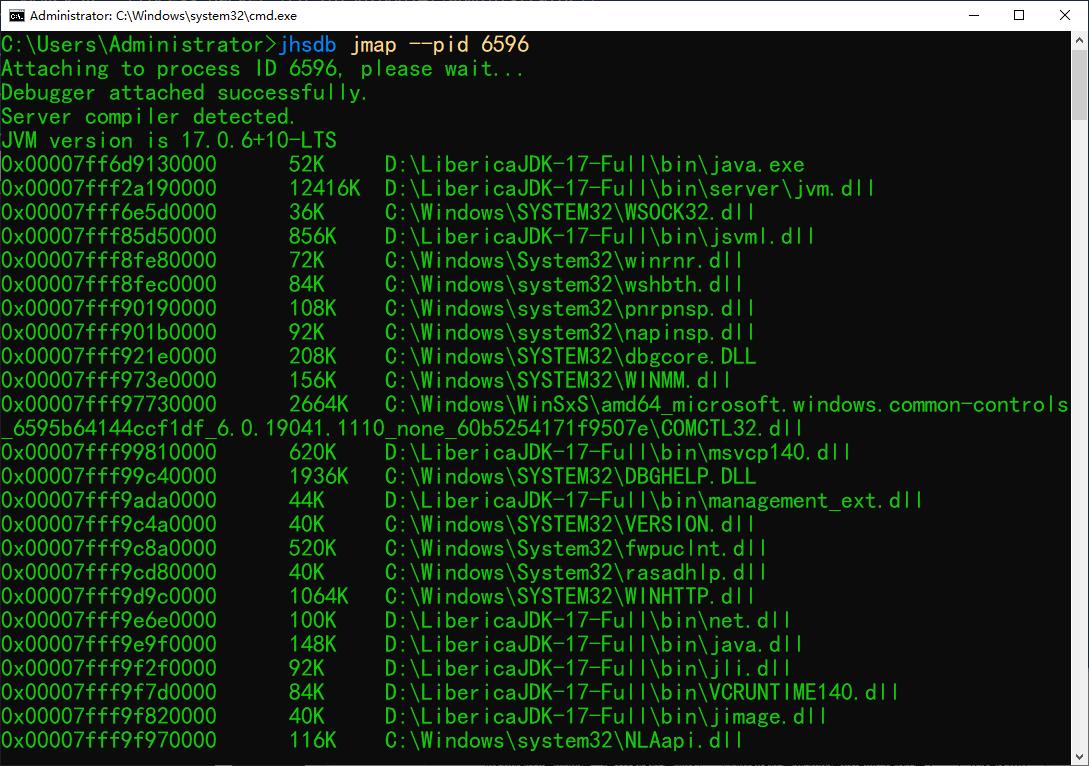Click the size value 2664K
This screenshot has width=1089, height=766.
pyautogui.click(x=319, y=404)
